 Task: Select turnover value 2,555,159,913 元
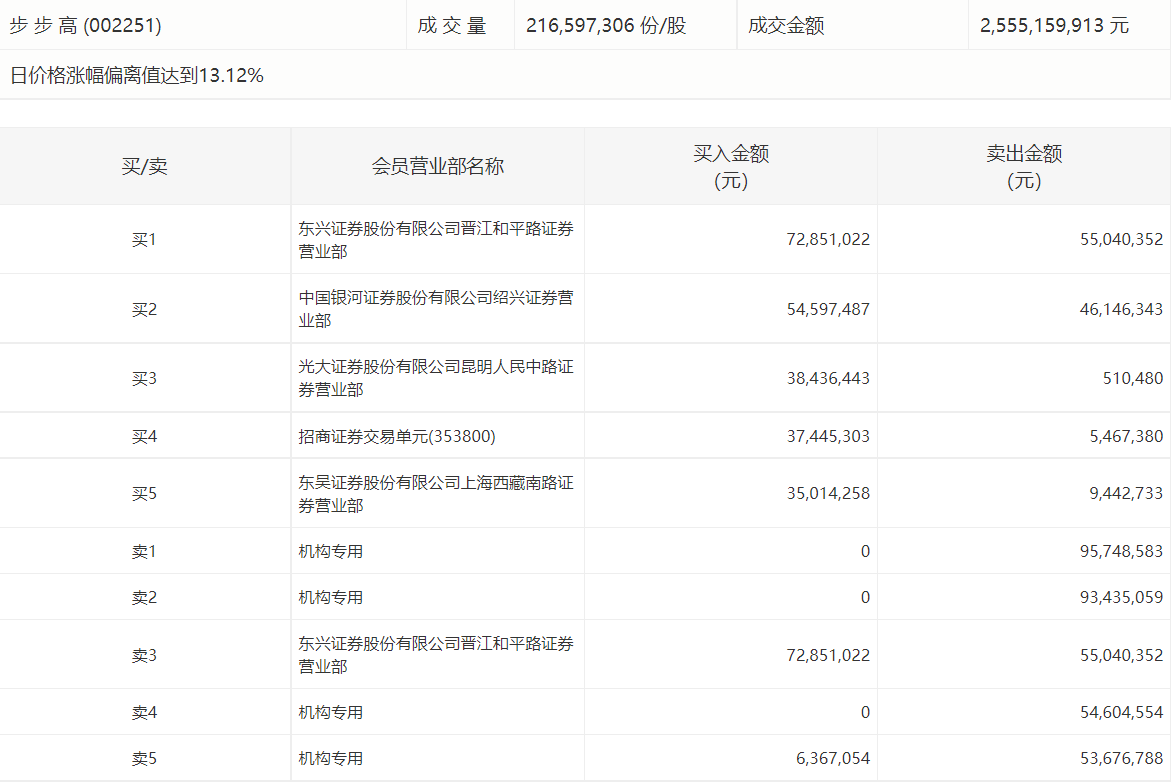[1054, 25]
